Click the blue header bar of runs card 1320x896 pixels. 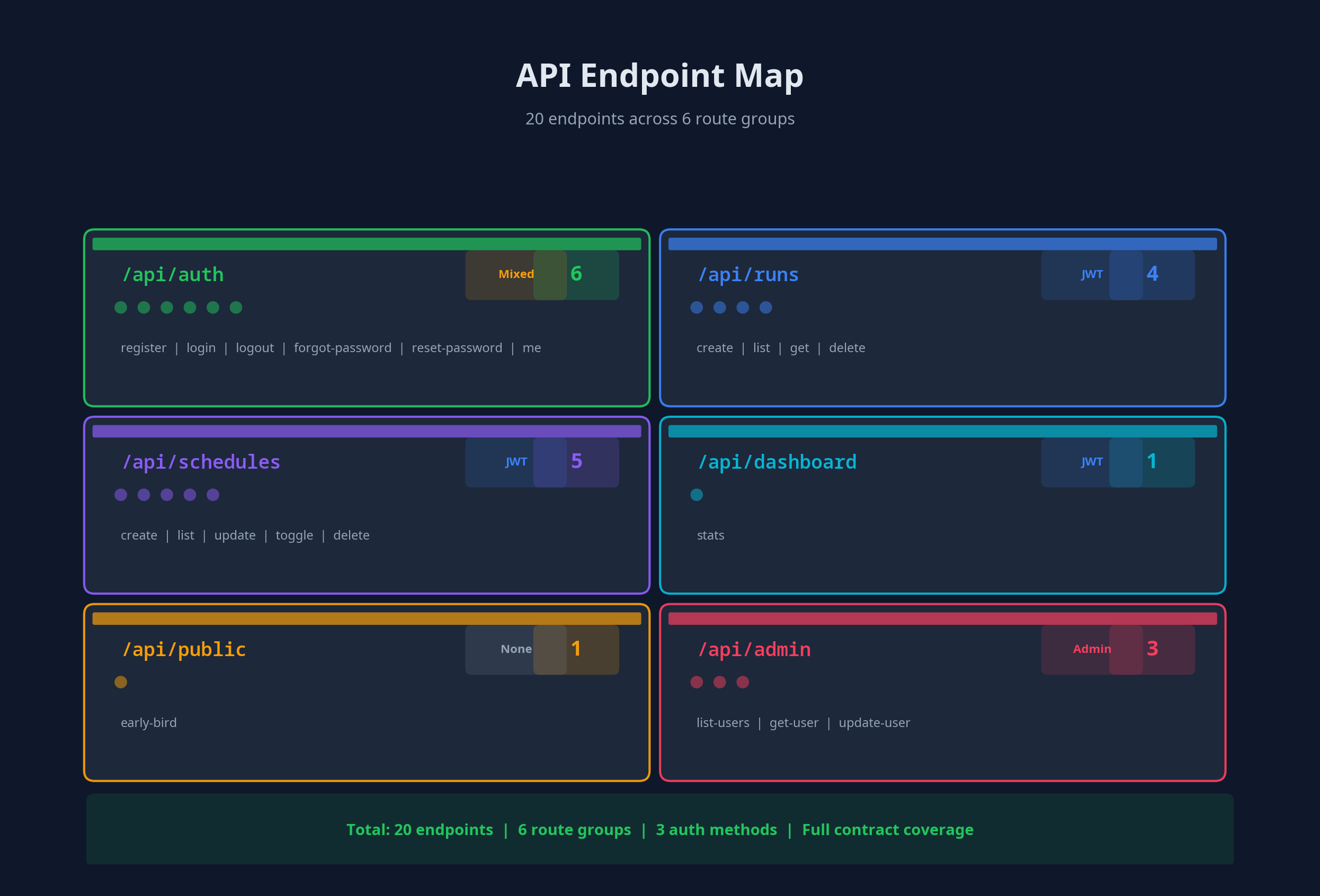coord(943,244)
